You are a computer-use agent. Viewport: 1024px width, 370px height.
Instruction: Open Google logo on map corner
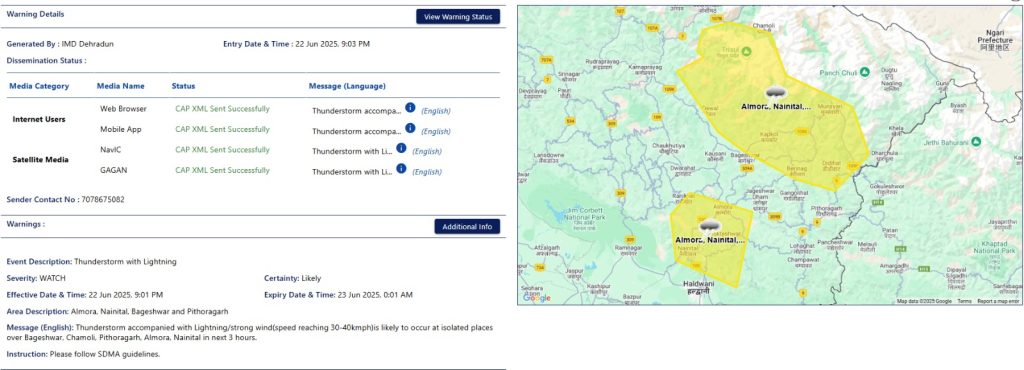tap(536, 298)
